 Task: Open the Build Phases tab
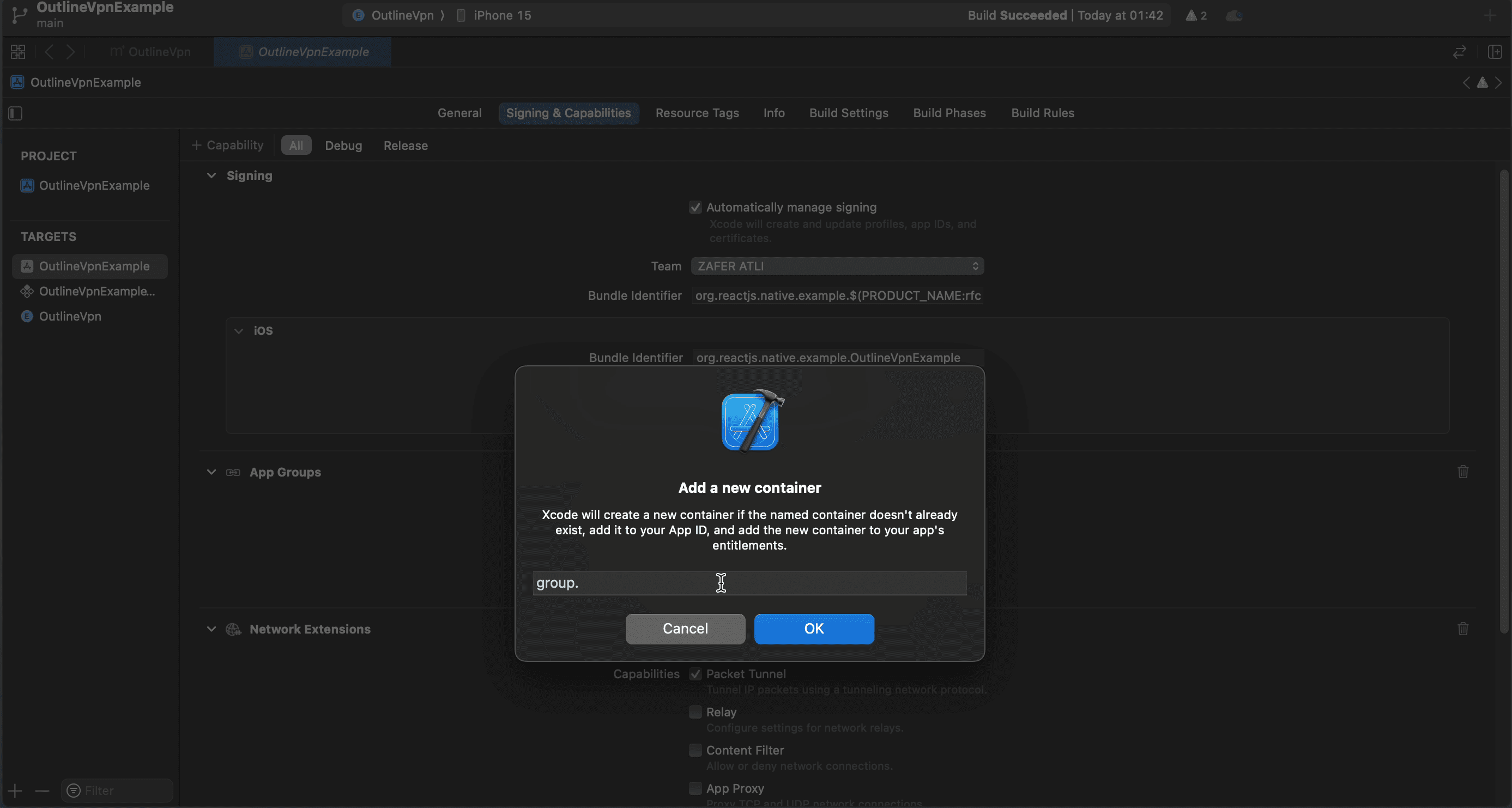pyautogui.click(x=949, y=113)
